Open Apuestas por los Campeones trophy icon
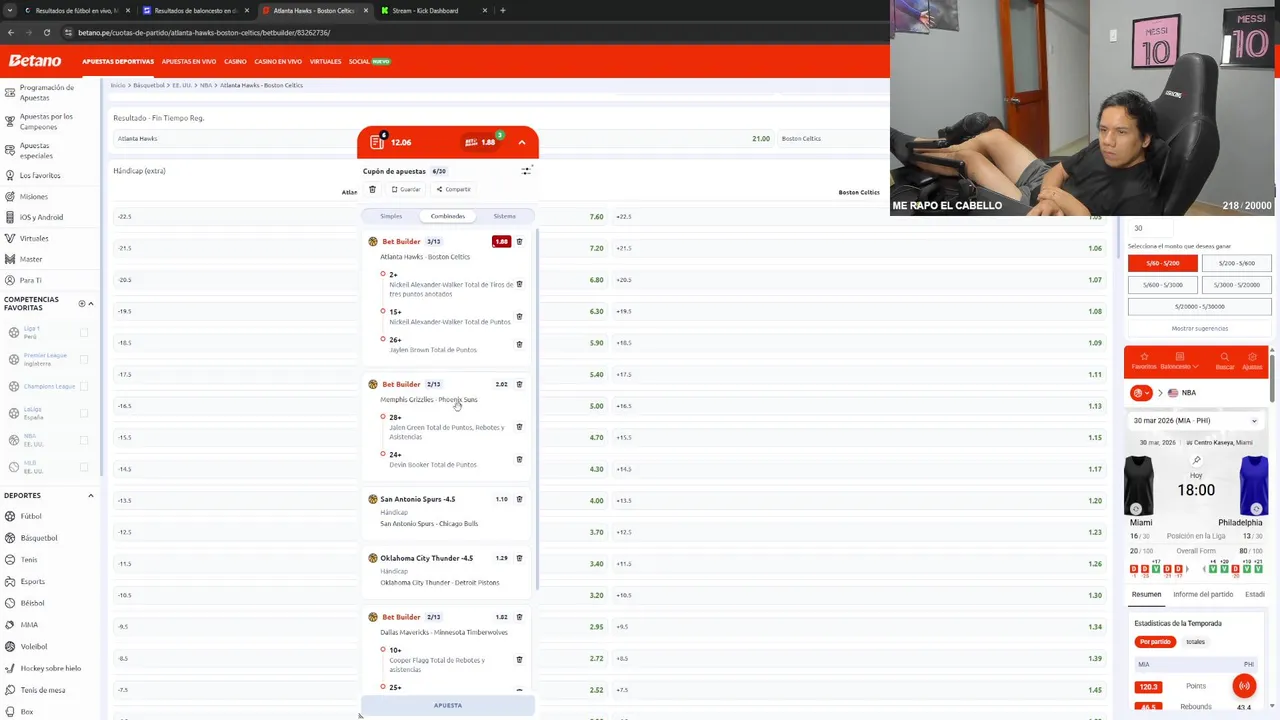This screenshot has height=720, width=1280. pyautogui.click(x=10, y=122)
